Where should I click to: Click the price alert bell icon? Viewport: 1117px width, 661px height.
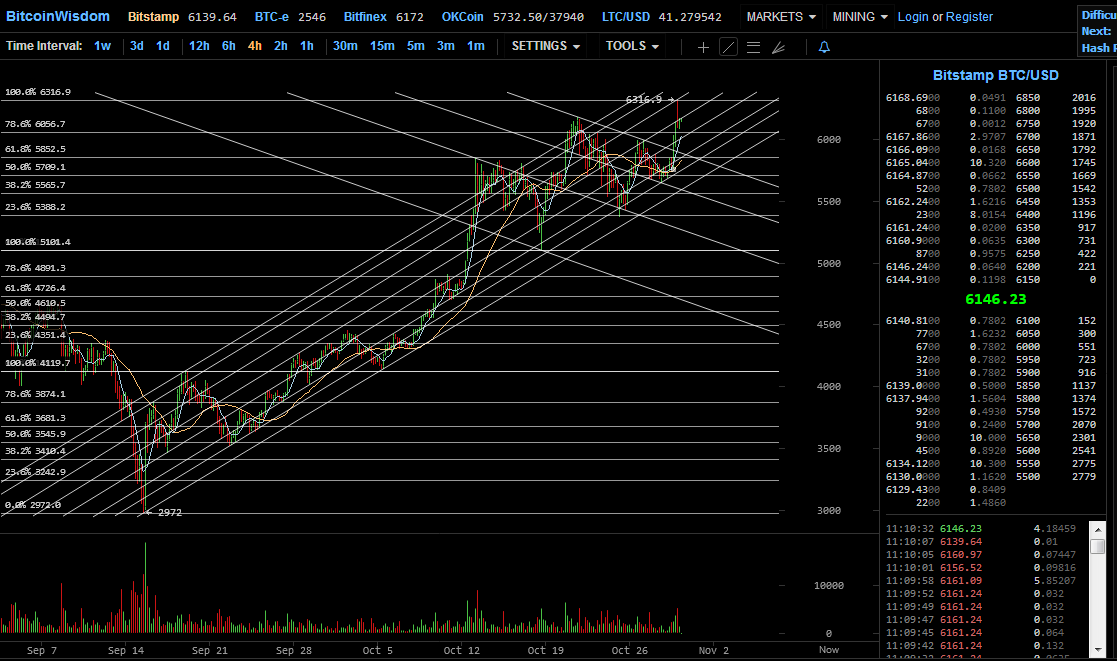[824, 47]
